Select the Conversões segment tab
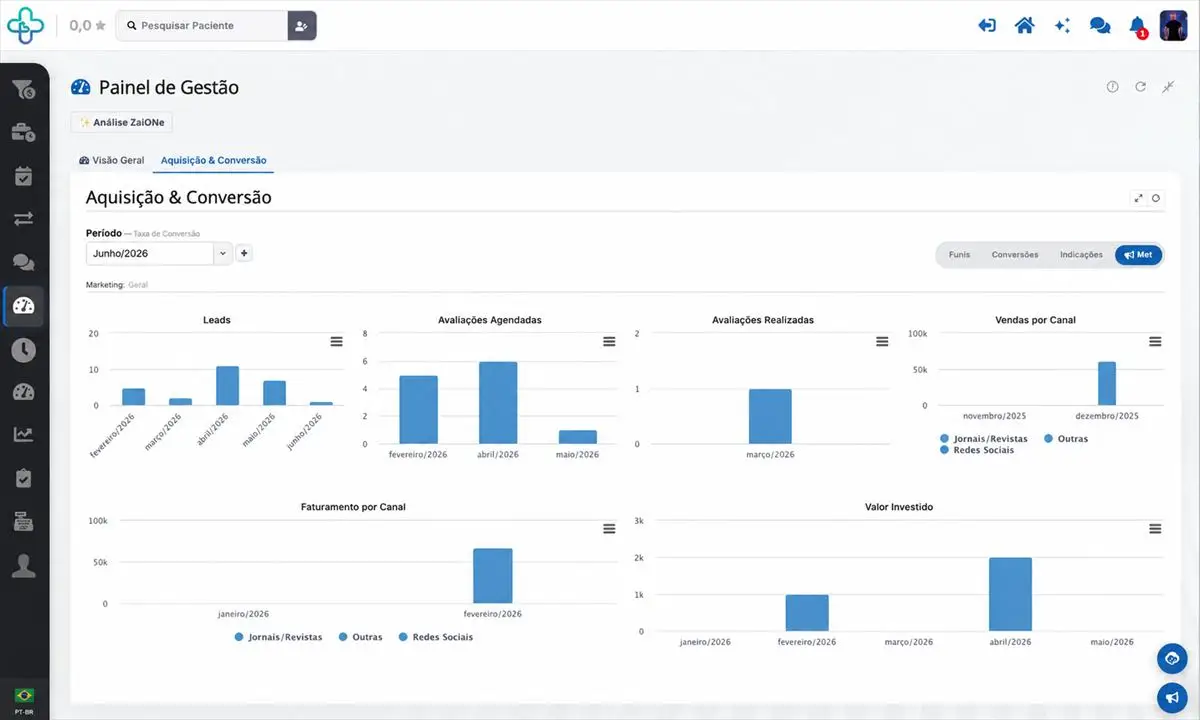Image resolution: width=1200 pixels, height=720 pixels. pos(1015,255)
